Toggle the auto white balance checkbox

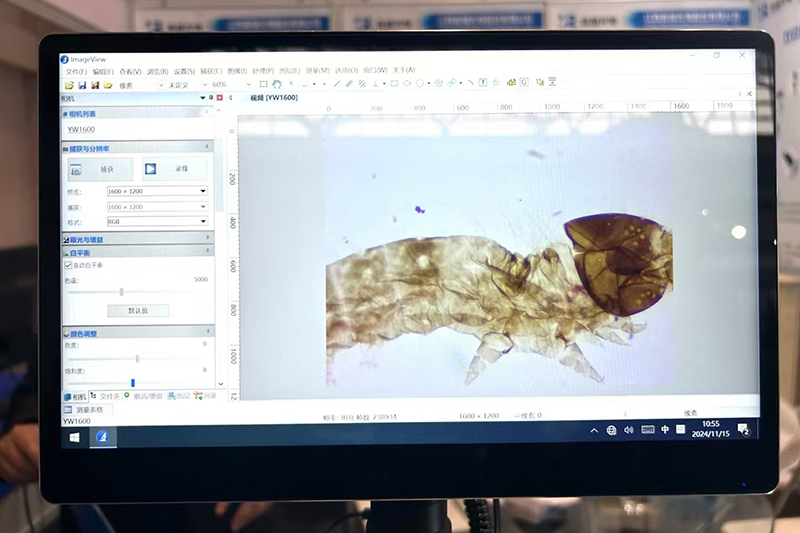click(x=68, y=265)
